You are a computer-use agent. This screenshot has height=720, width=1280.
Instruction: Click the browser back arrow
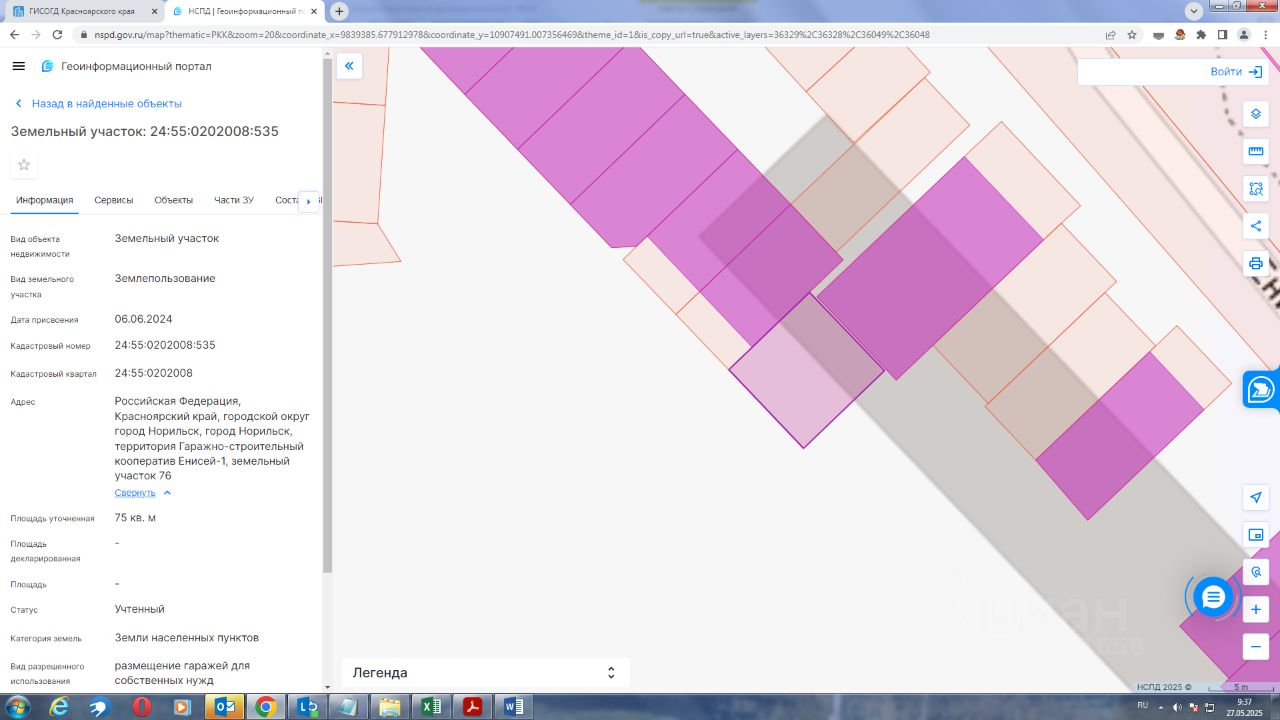click(14, 34)
